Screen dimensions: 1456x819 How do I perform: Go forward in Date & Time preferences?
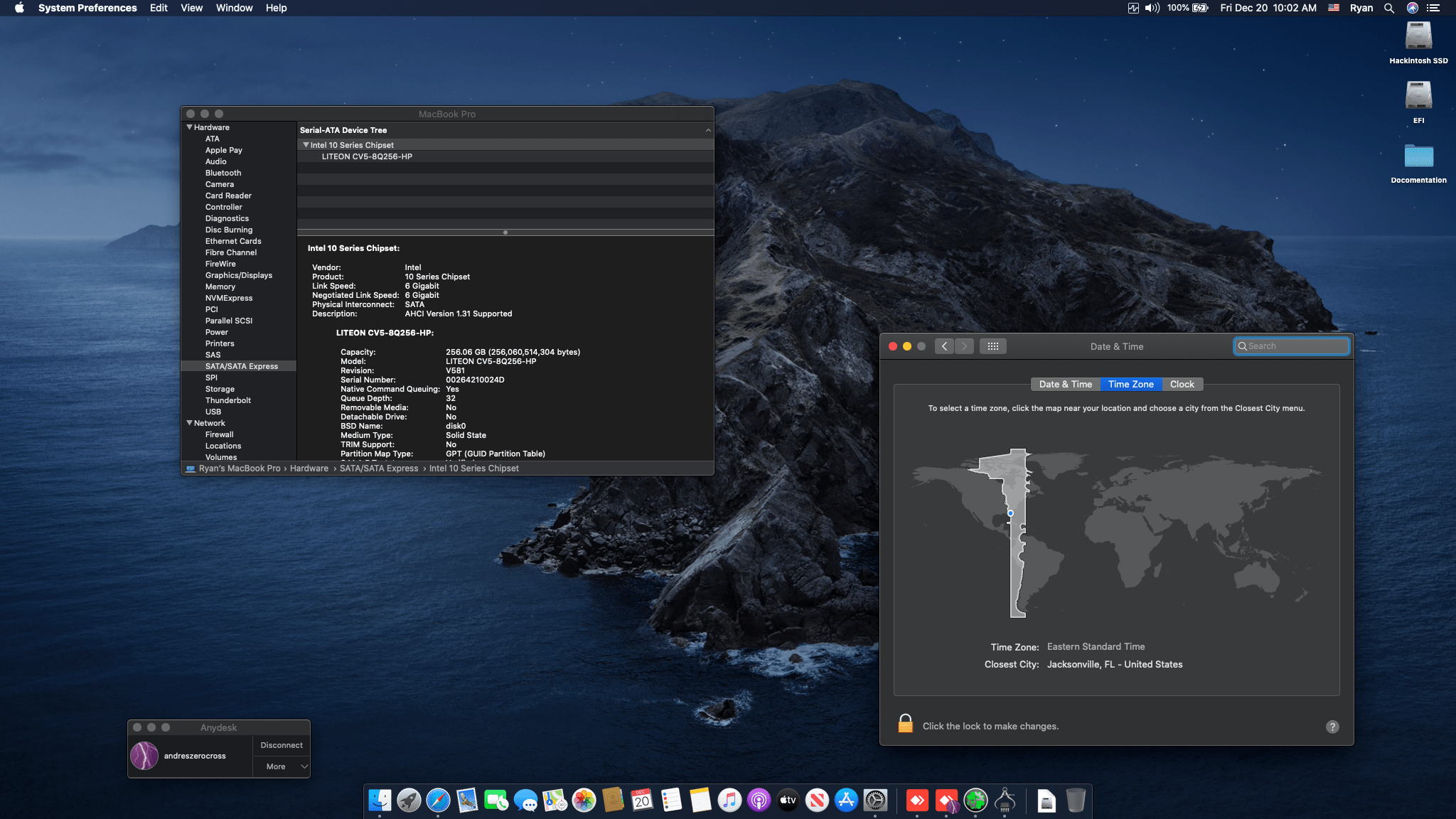pyautogui.click(x=964, y=346)
